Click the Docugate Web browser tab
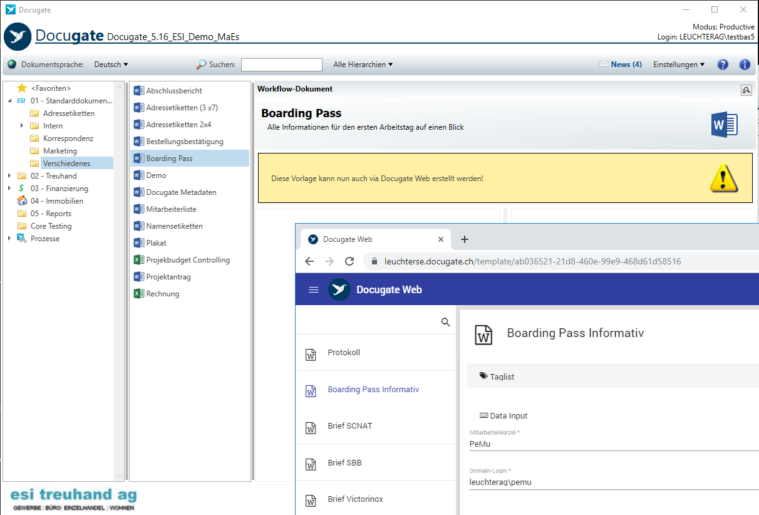Viewport: 759px width, 515px height. [x=376, y=239]
